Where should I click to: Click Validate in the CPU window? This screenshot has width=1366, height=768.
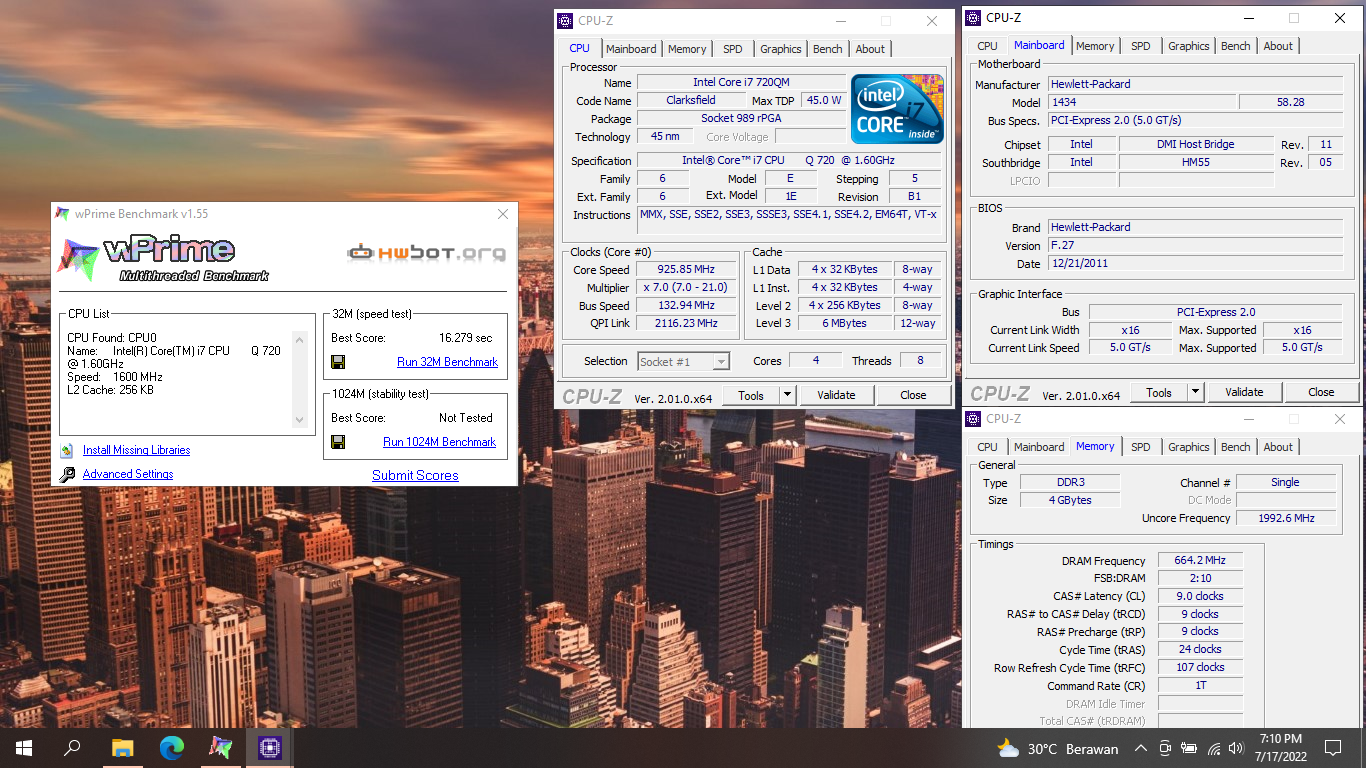coord(836,395)
